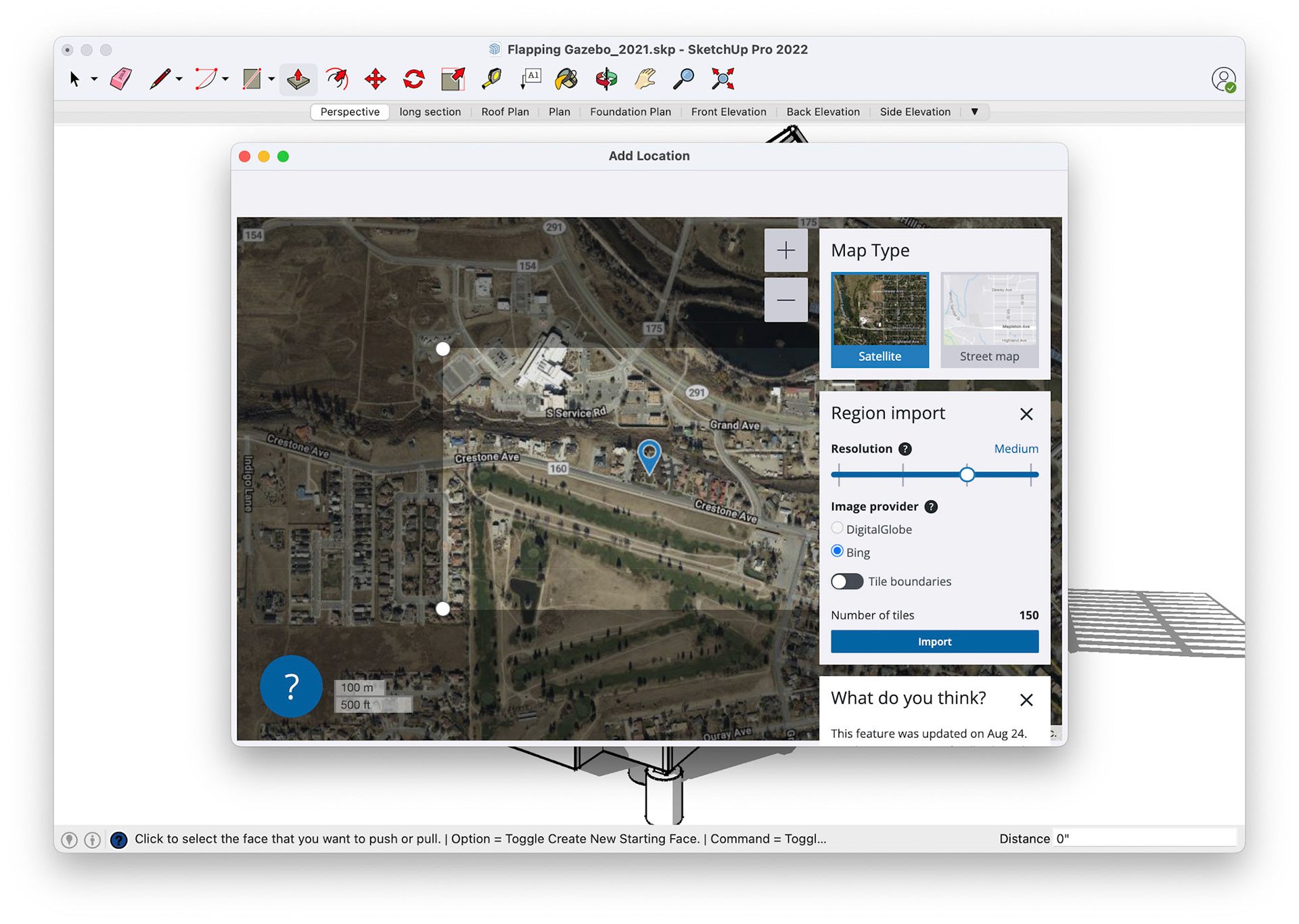Select the Orbit tool
The width and height of the screenshot is (1299, 924).
(x=606, y=79)
